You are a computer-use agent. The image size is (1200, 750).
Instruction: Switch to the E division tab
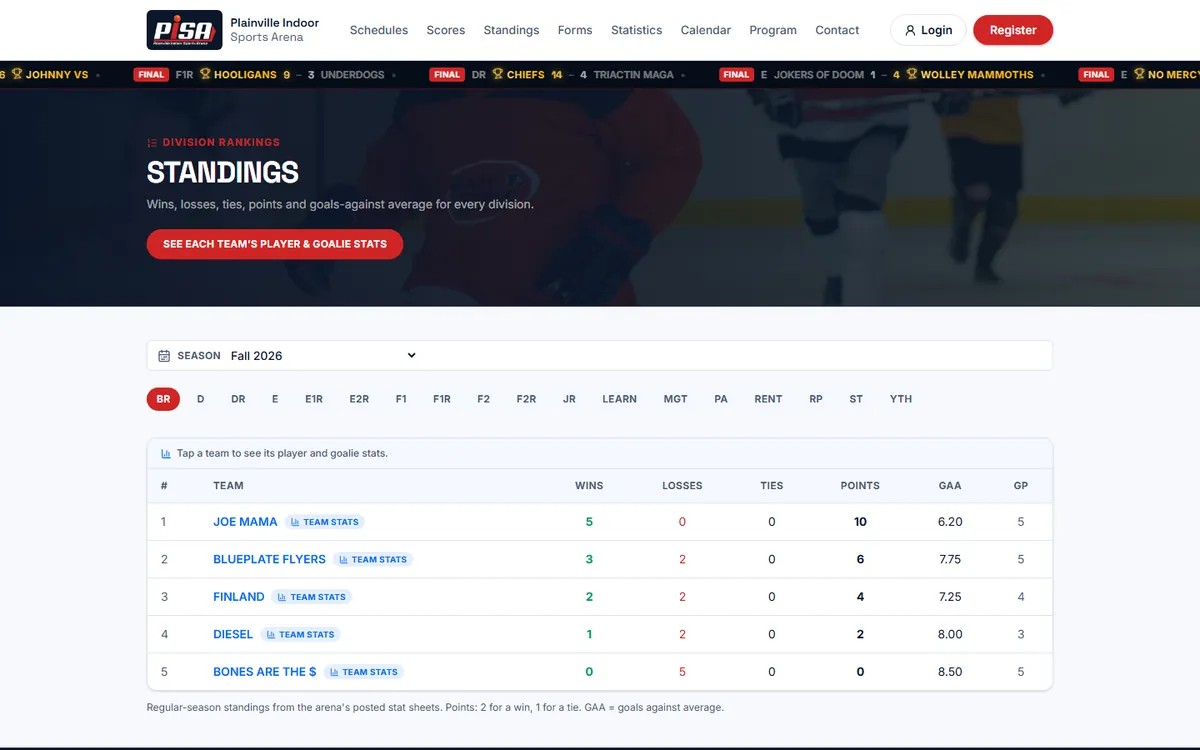275,399
